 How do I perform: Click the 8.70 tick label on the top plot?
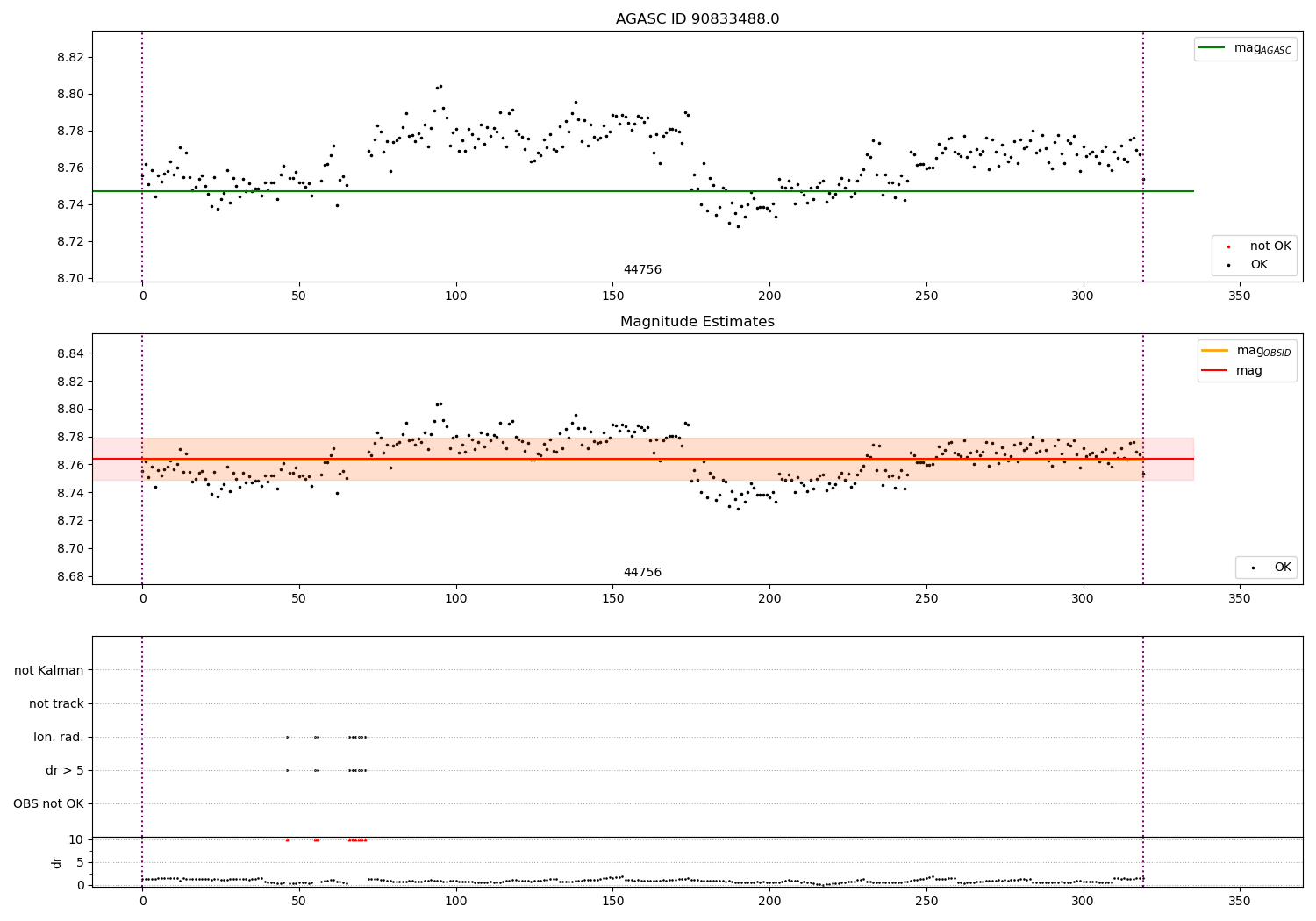(x=70, y=278)
